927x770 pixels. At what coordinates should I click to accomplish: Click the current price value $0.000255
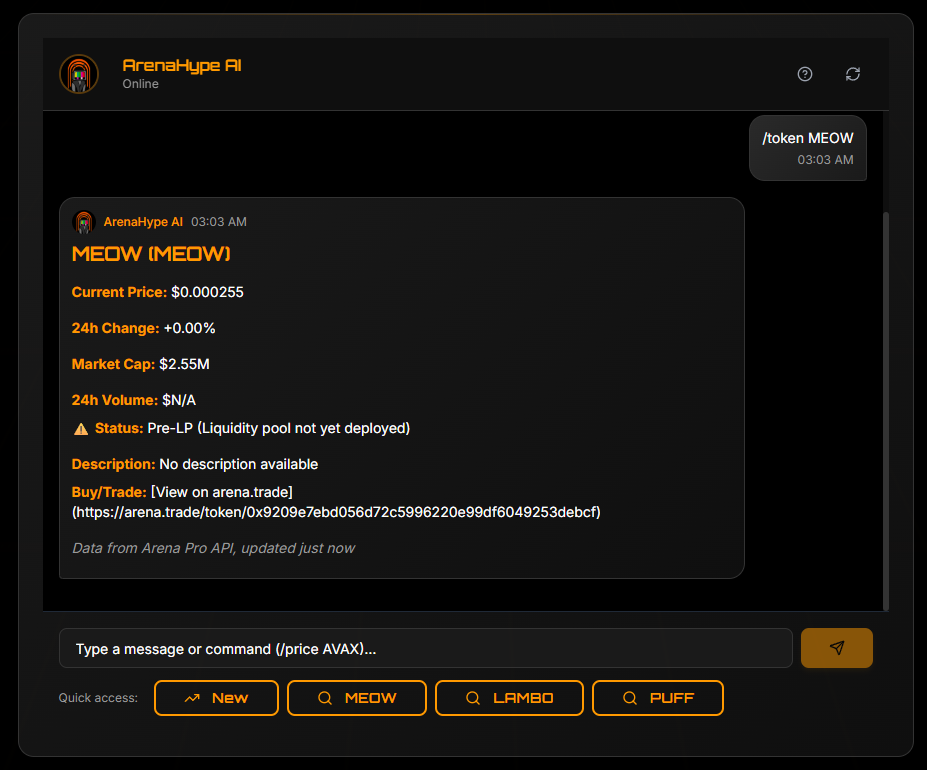[207, 292]
